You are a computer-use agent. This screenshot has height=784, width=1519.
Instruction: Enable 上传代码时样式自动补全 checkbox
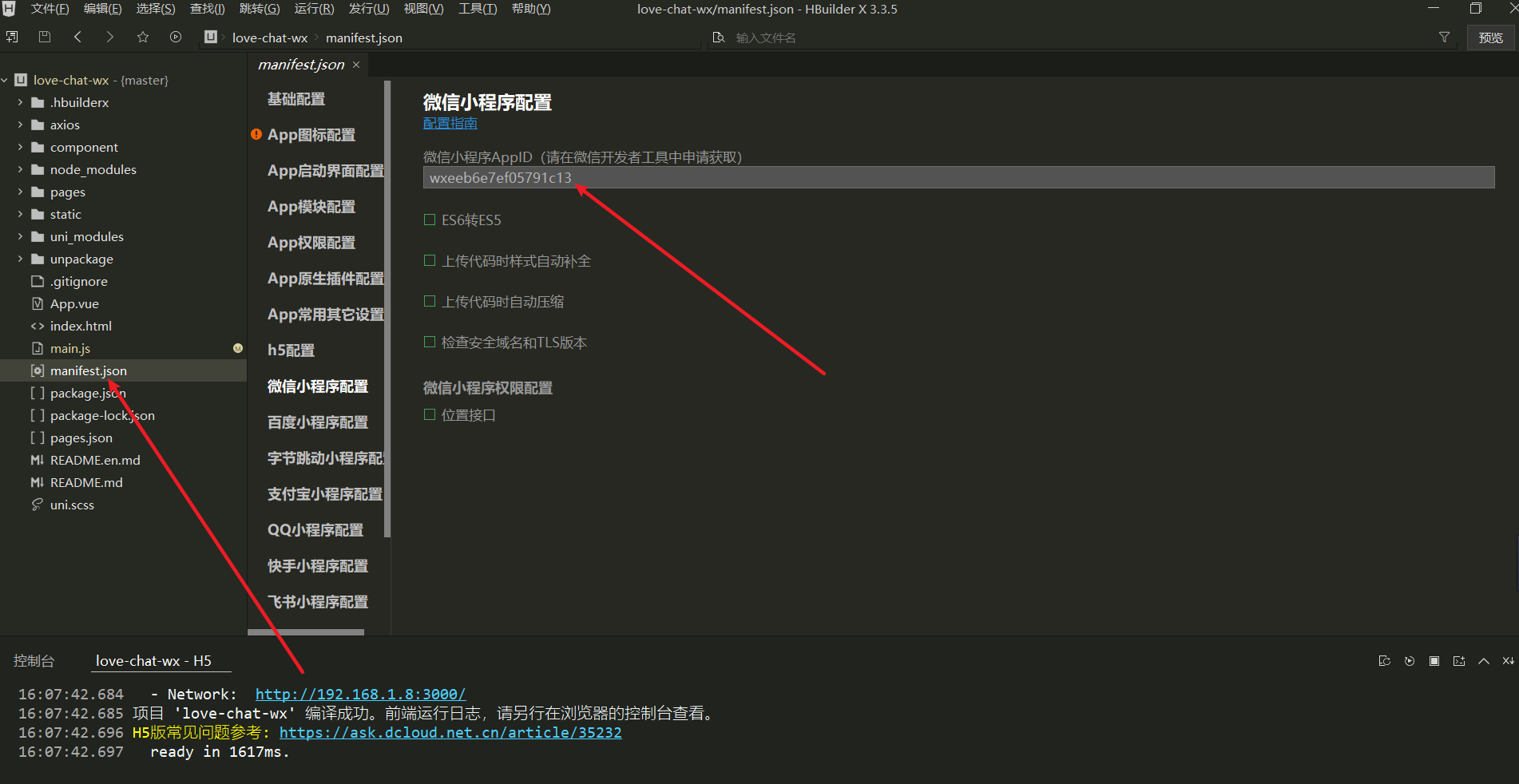click(430, 260)
